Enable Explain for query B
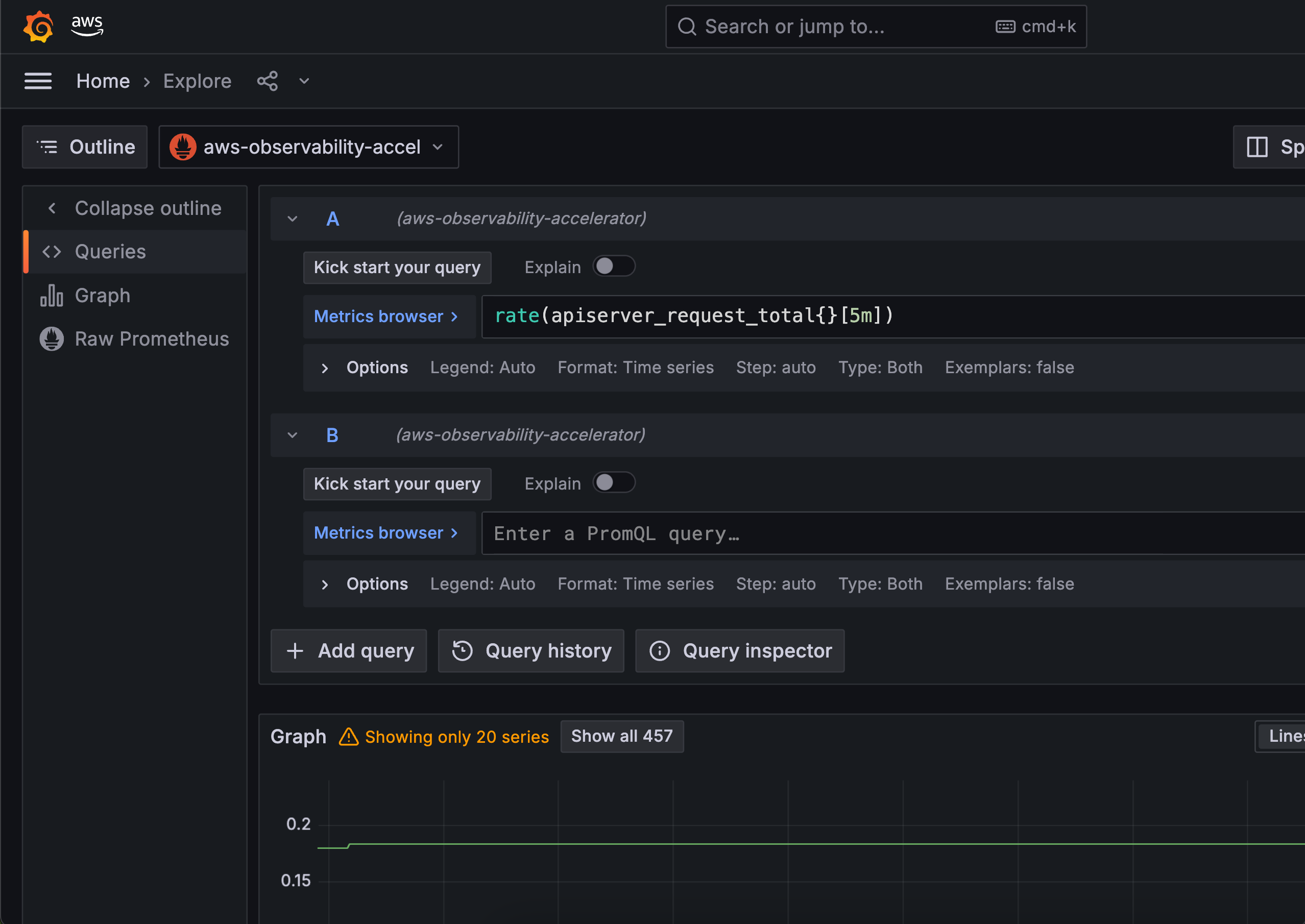 [614, 482]
